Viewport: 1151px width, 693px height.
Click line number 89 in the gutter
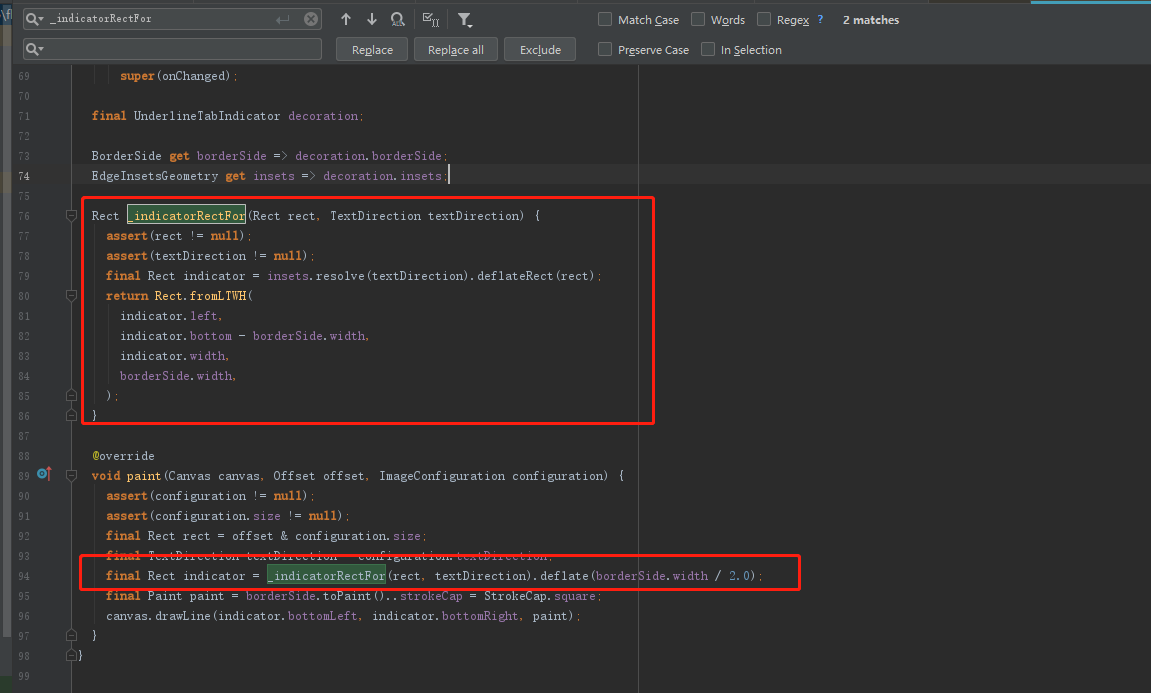point(23,476)
